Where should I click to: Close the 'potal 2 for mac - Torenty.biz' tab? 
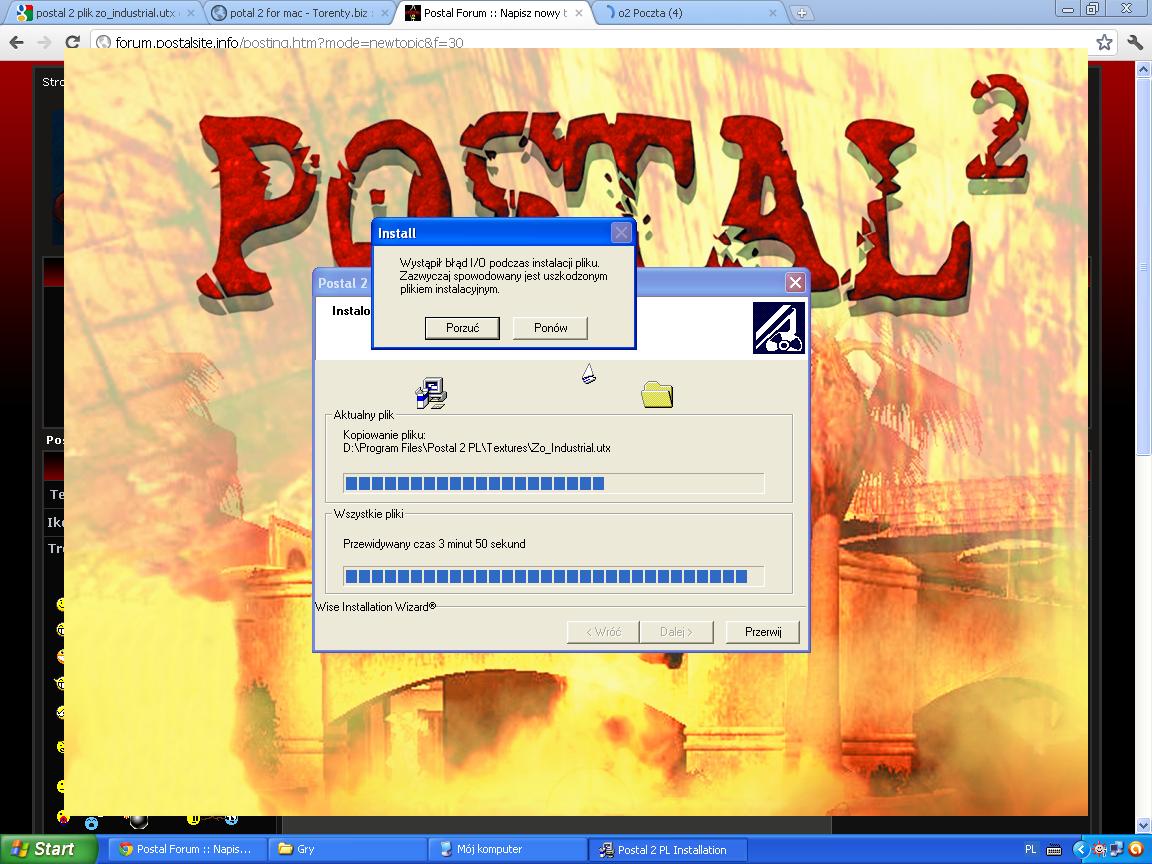pyautogui.click(x=384, y=13)
